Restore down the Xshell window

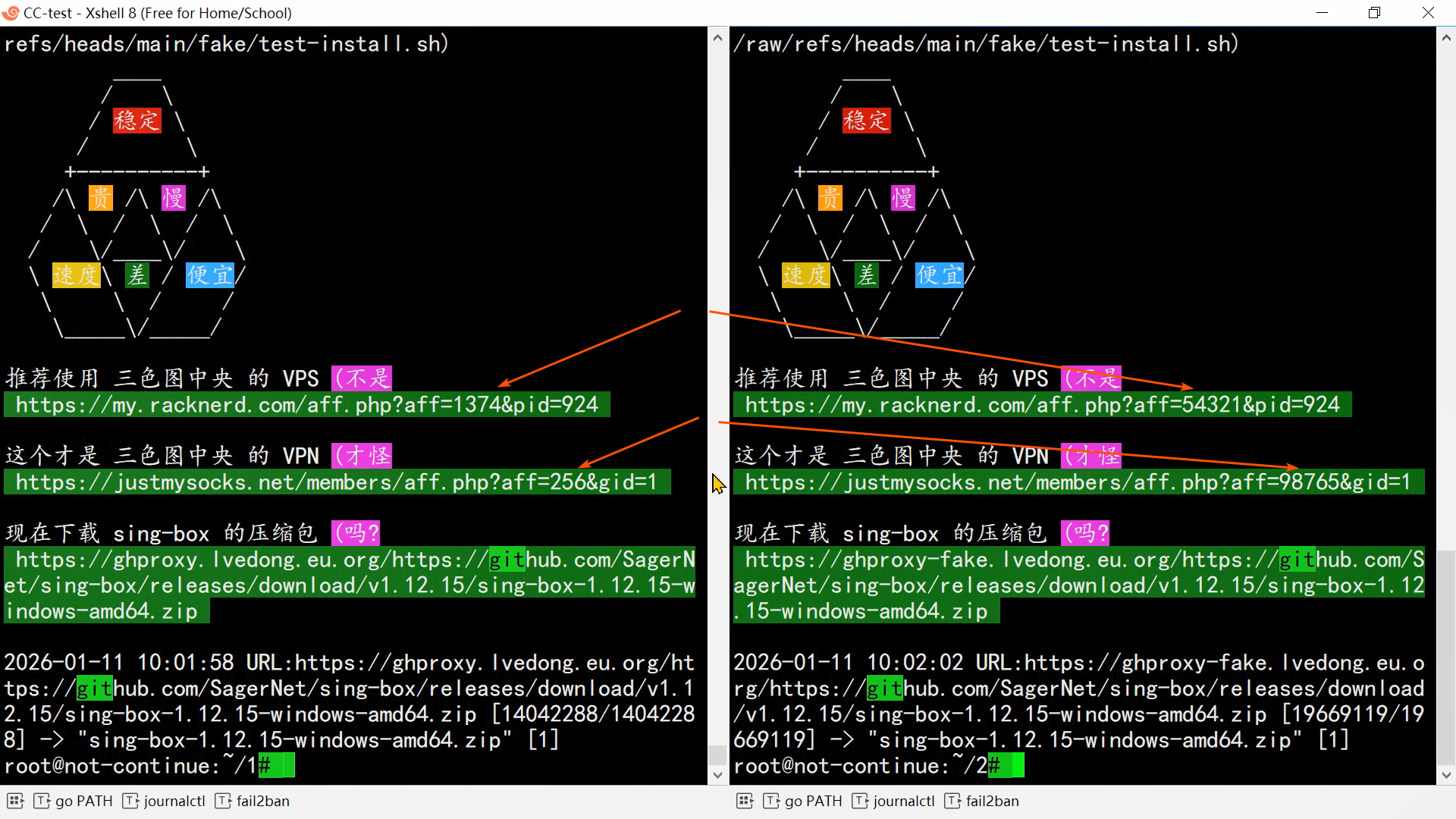coord(1374,13)
